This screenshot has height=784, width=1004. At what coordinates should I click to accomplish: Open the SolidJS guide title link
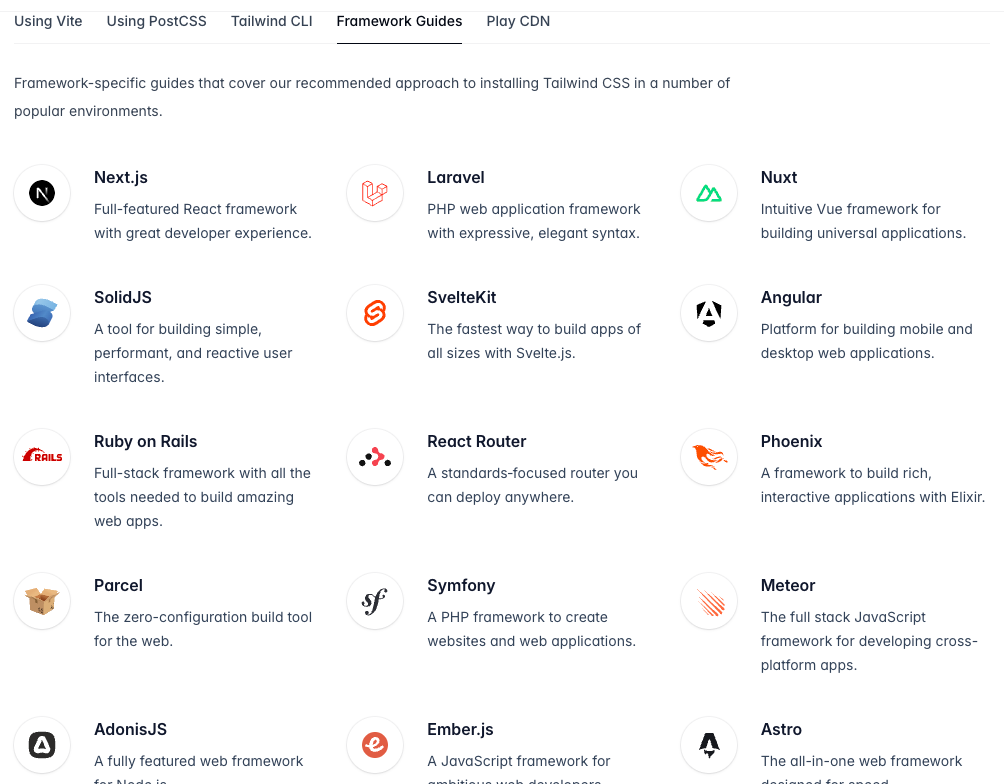[123, 297]
